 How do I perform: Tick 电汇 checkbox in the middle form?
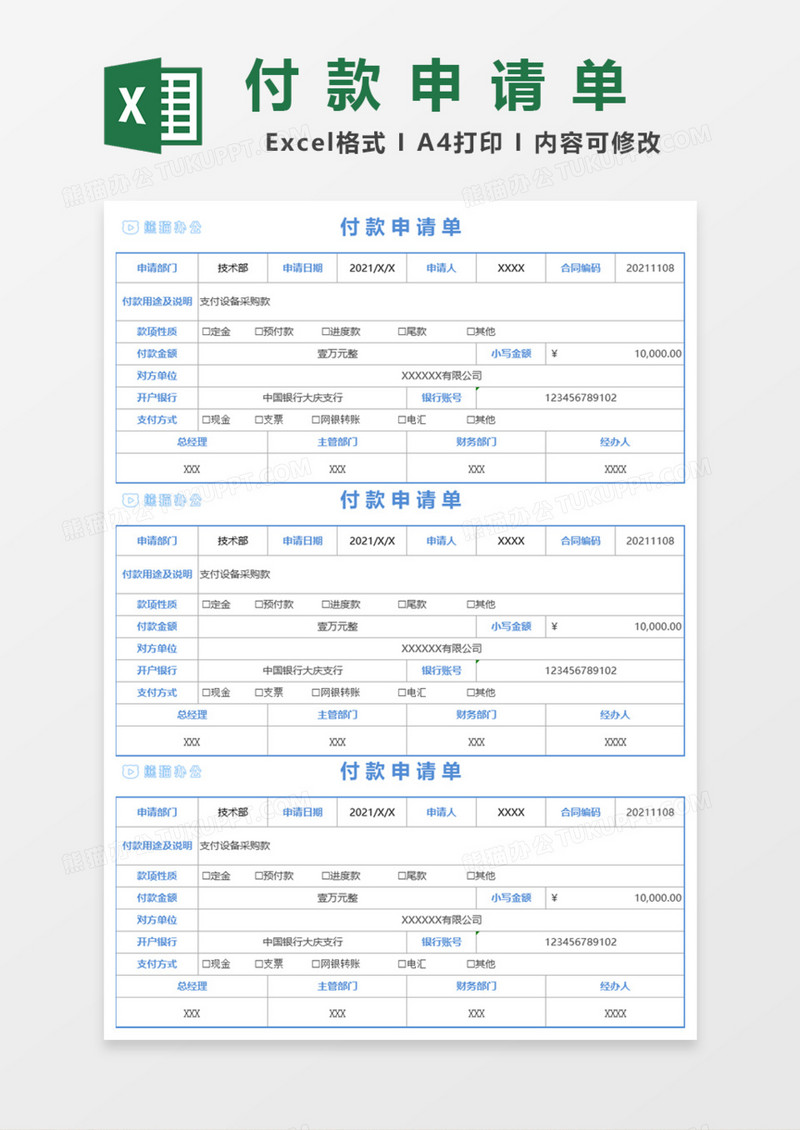(402, 693)
